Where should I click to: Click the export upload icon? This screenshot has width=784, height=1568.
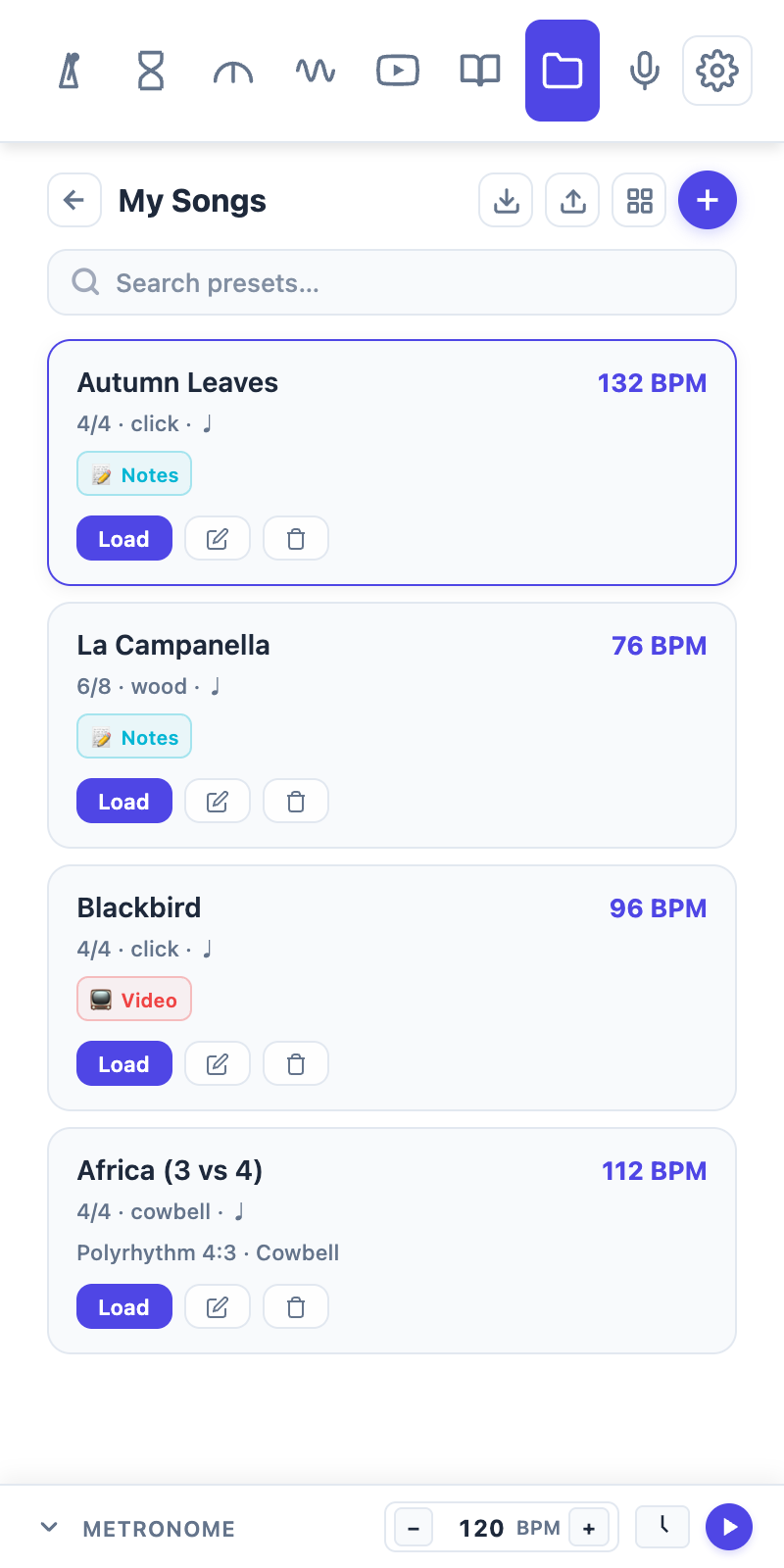point(572,200)
